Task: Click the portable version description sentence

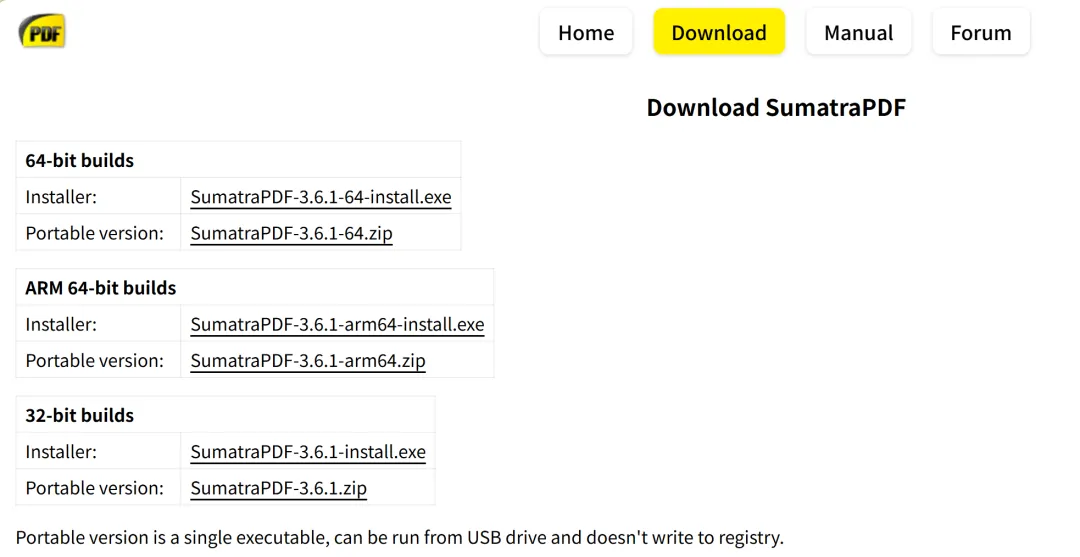Action: 399,538
